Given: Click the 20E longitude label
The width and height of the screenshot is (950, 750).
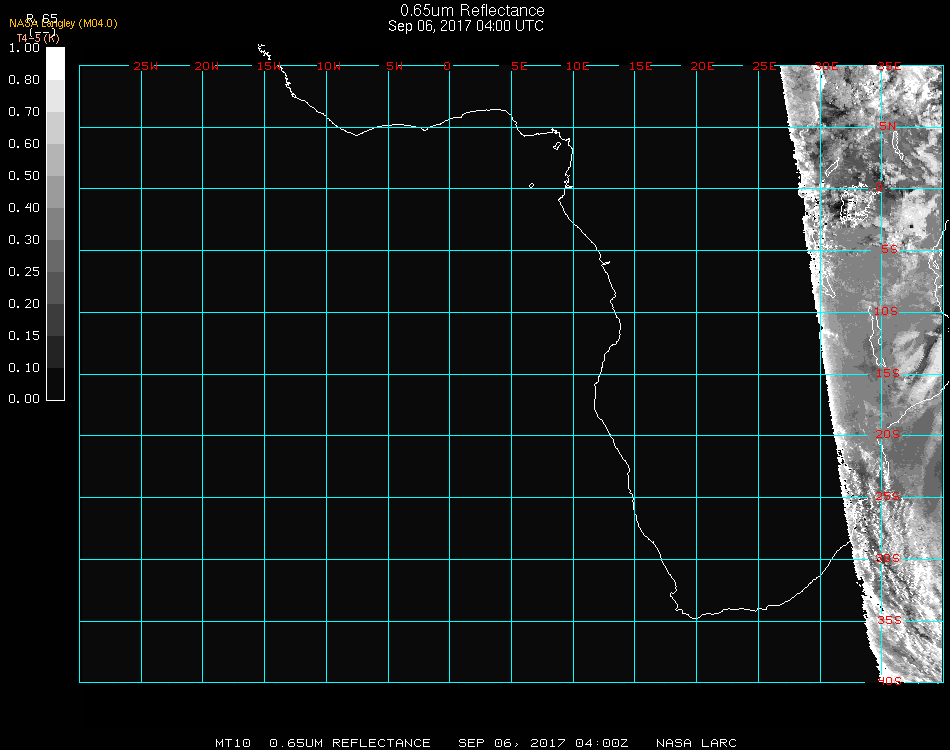Looking at the screenshot, I should coord(702,66).
